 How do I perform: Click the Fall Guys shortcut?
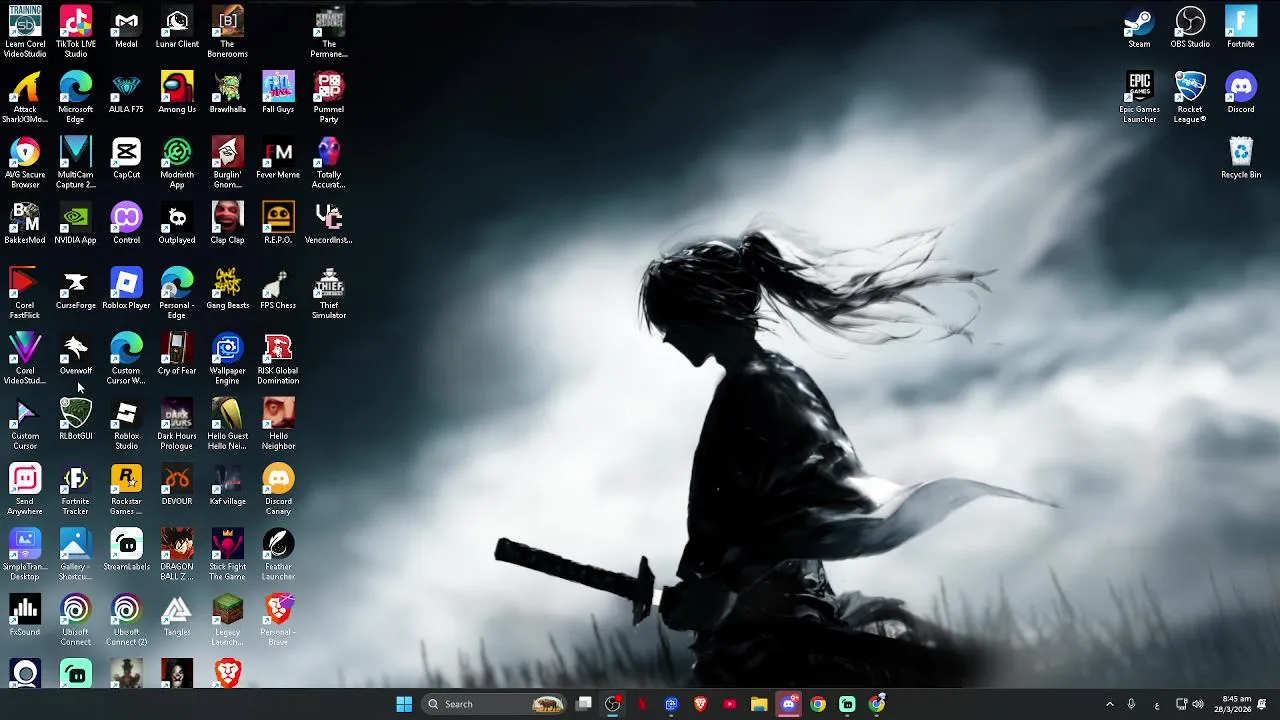[x=278, y=93]
